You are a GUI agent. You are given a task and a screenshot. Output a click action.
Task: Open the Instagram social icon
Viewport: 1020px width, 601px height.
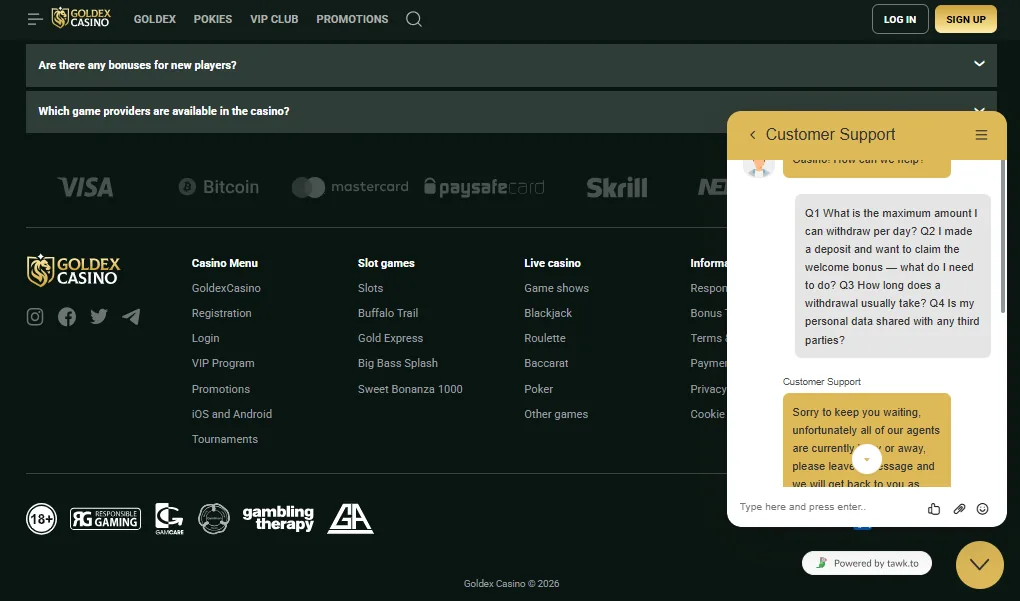(35, 317)
